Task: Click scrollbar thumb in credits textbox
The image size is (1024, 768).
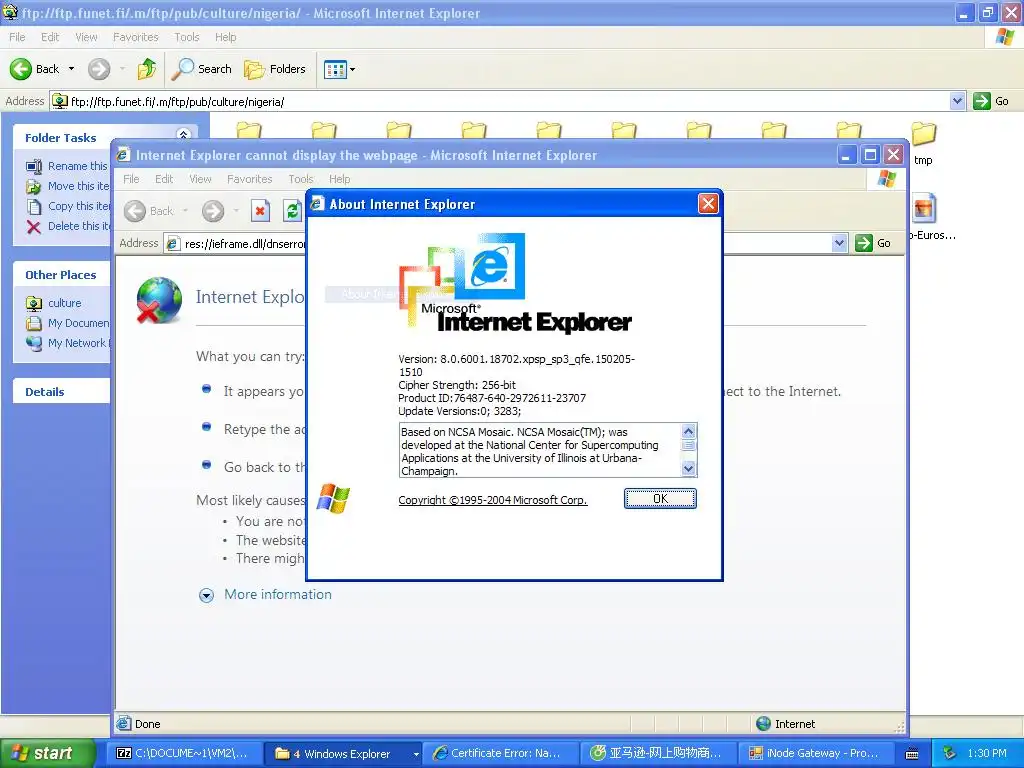Action: click(x=688, y=445)
